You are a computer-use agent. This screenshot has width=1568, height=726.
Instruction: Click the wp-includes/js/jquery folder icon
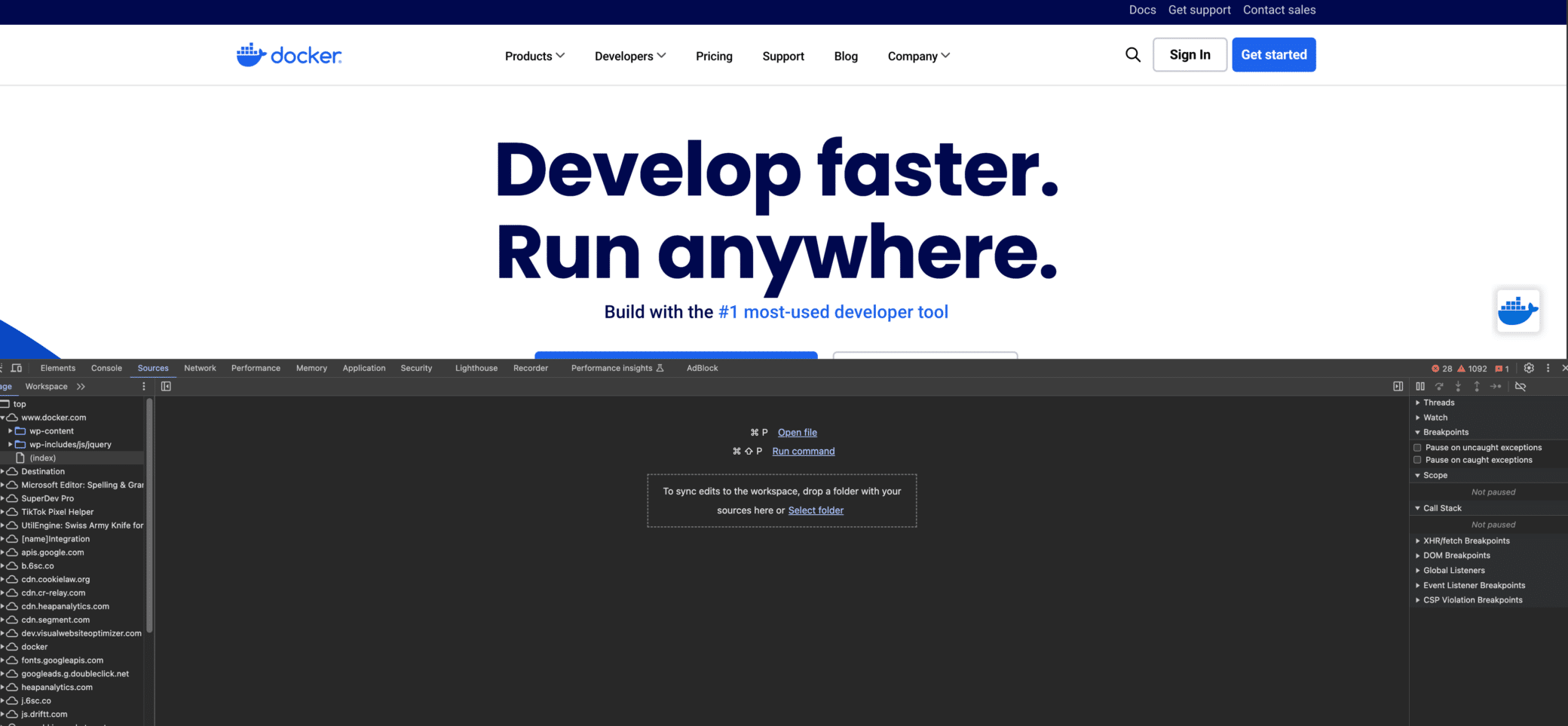tap(20, 445)
